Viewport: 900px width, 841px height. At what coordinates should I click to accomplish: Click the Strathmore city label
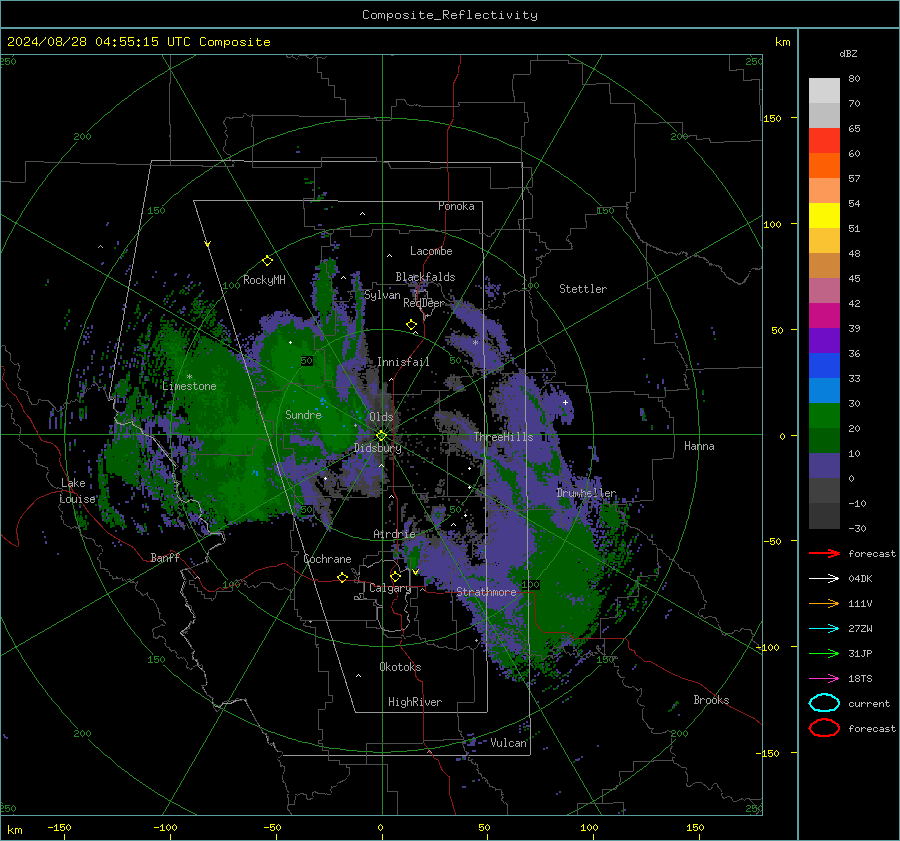487,592
